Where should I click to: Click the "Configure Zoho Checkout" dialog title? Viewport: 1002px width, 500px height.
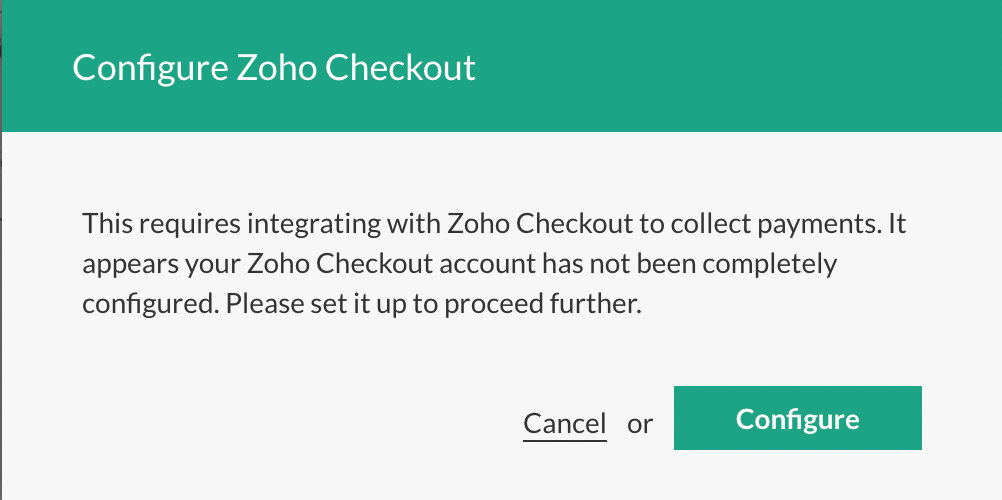[274, 68]
